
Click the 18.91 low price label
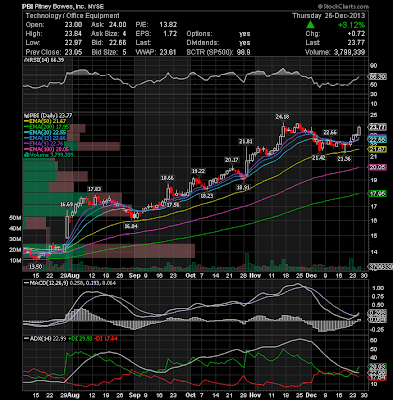(x=243, y=188)
